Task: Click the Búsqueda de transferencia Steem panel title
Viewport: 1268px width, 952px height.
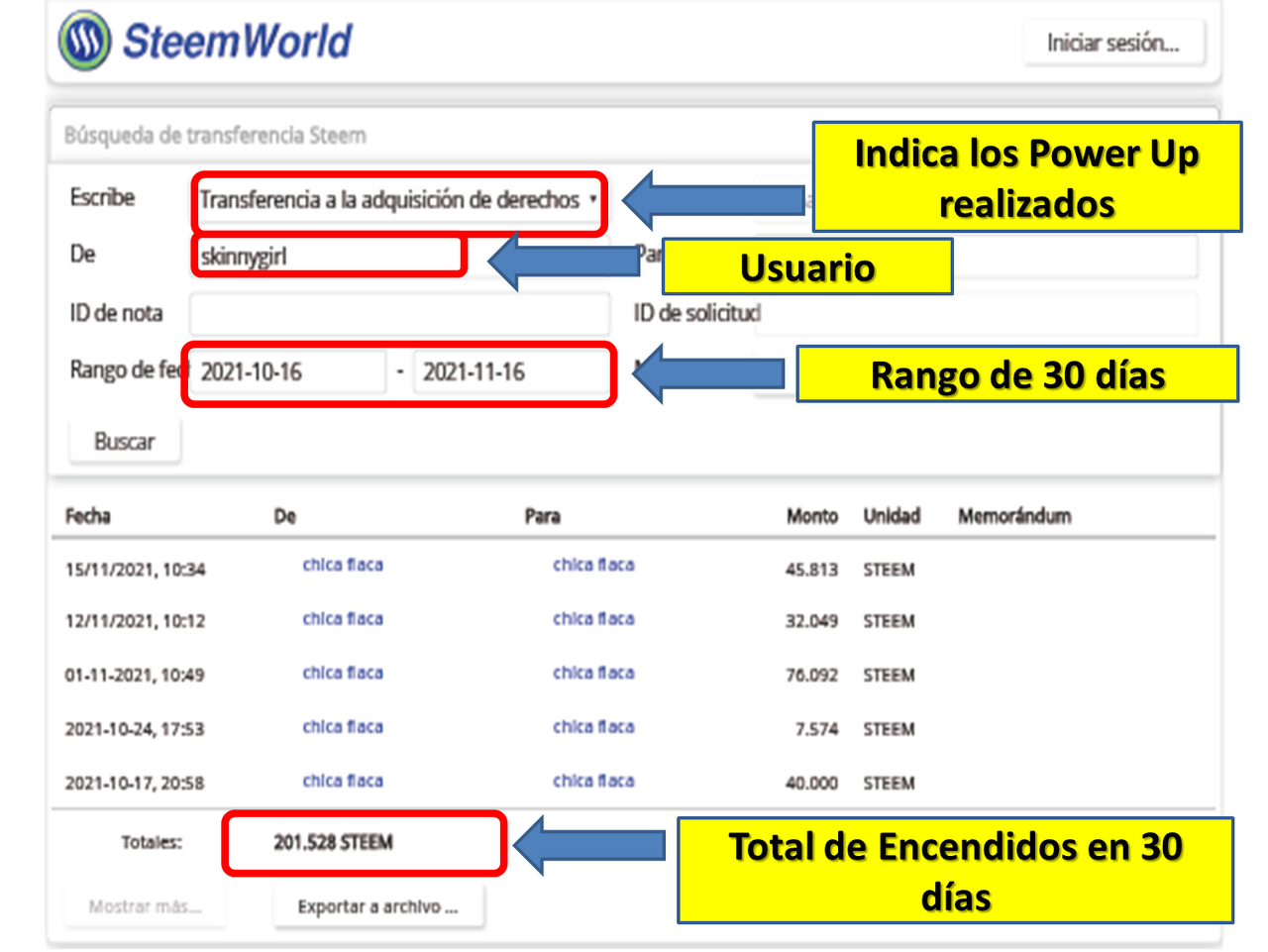Action: tap(215, 136)
